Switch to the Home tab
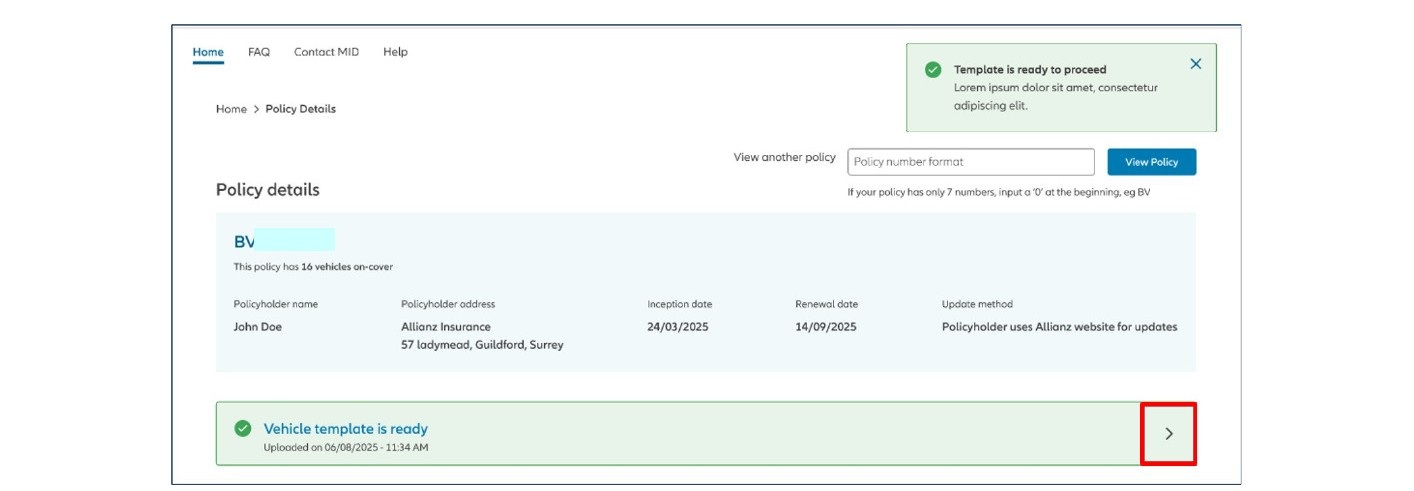The width and height of the screenshot is (1414, 491). point(208,52)
